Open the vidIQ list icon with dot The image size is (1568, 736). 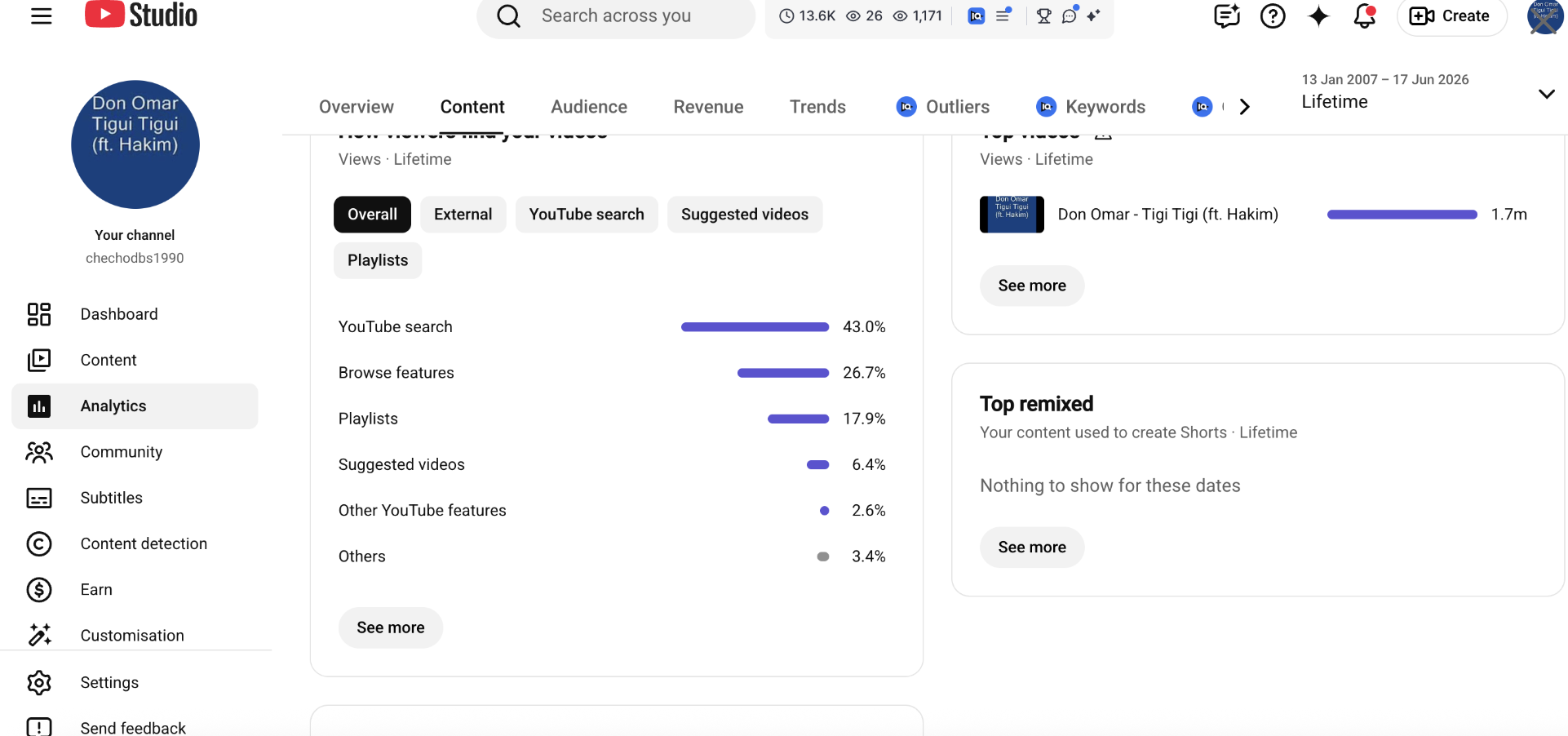tap(1003, 15)
